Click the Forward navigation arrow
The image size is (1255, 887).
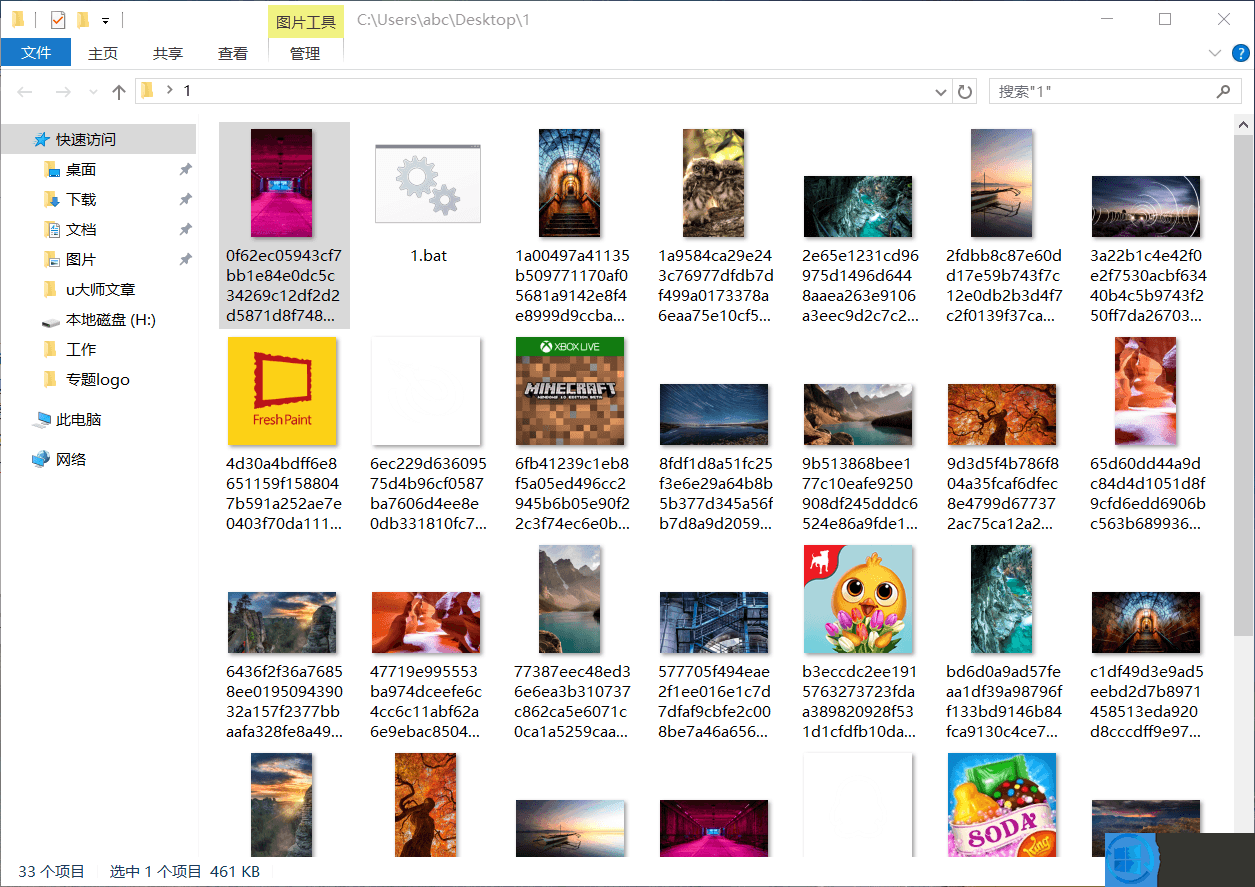pyautogui.click(x=62, y=91)
